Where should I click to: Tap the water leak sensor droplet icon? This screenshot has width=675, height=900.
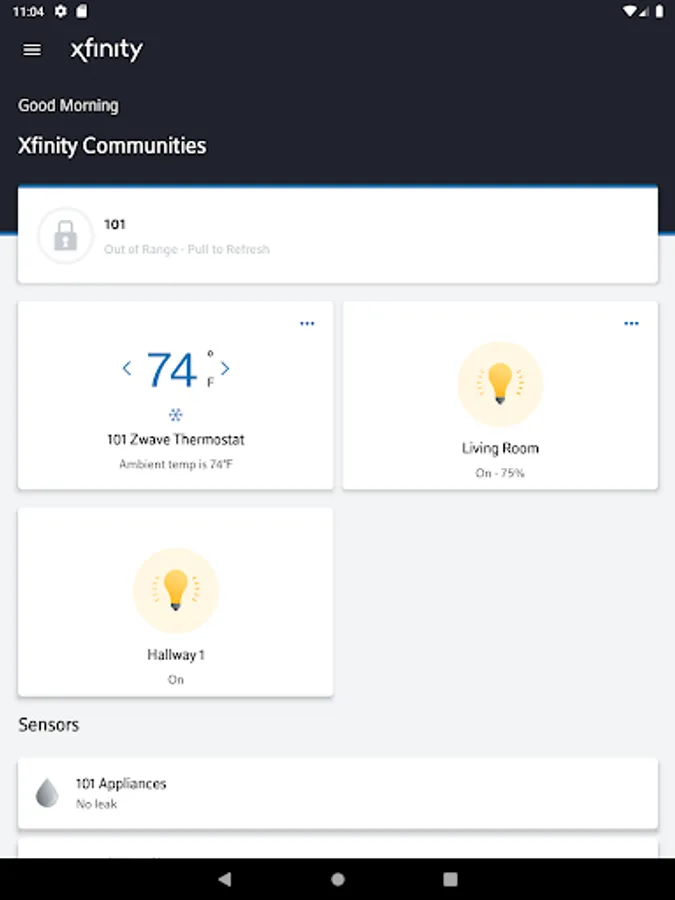(47, 793)
